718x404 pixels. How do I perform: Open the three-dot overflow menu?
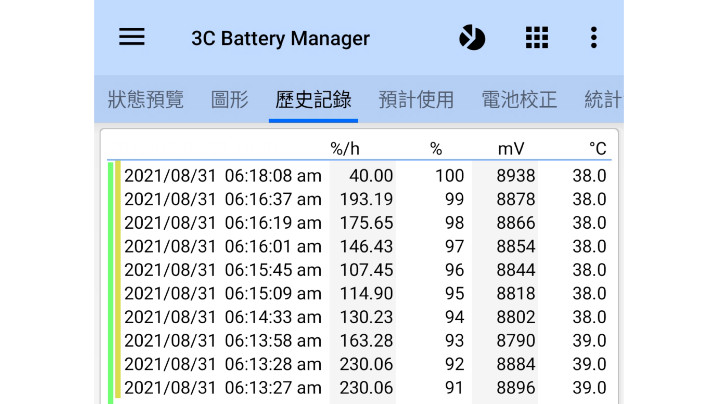click(x=593, y=37)
